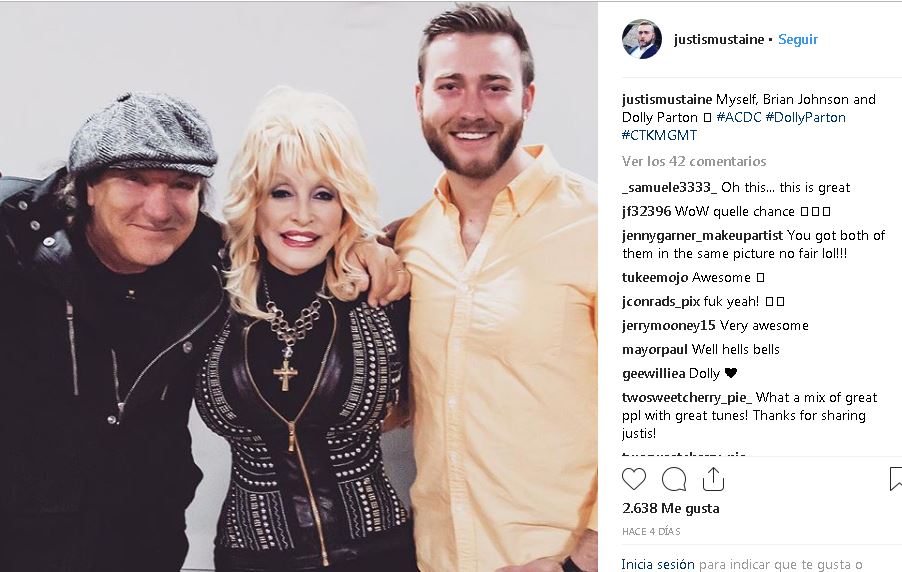Click the Seguir follow button

point(798,39)
